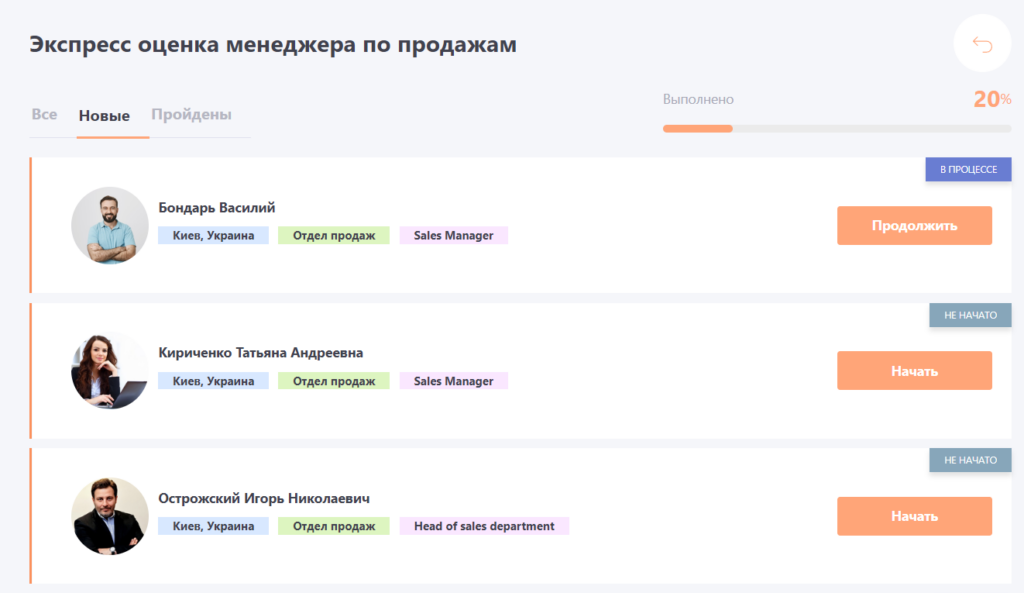Screen dimensions: 1024x593
Task: Click the Выполнено progress bar
Action: 837,129
